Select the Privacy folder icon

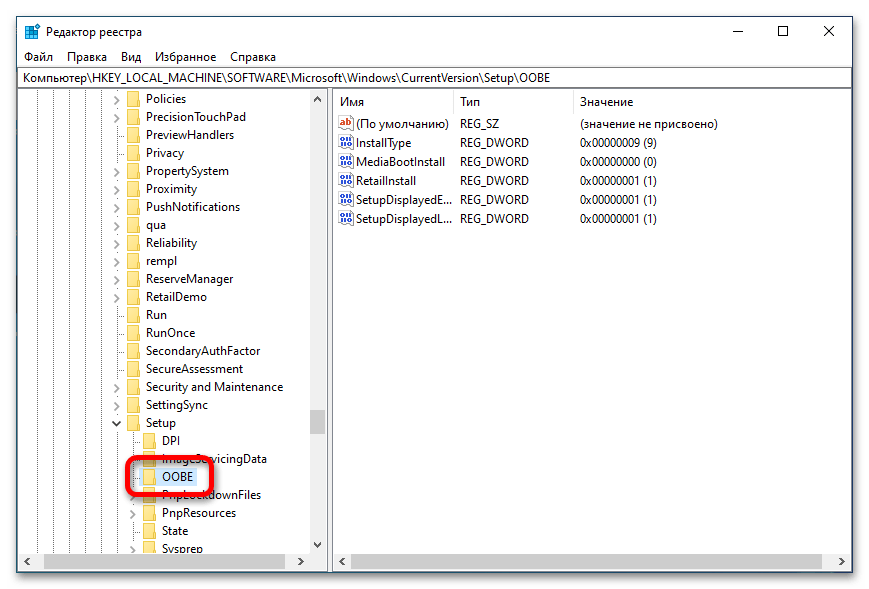[133, 153]
